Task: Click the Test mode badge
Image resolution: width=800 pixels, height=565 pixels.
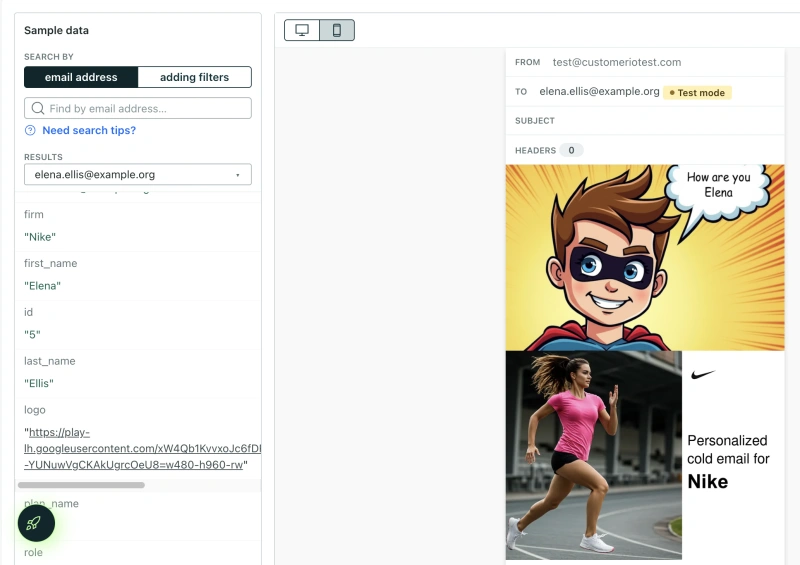Action: 697,92
